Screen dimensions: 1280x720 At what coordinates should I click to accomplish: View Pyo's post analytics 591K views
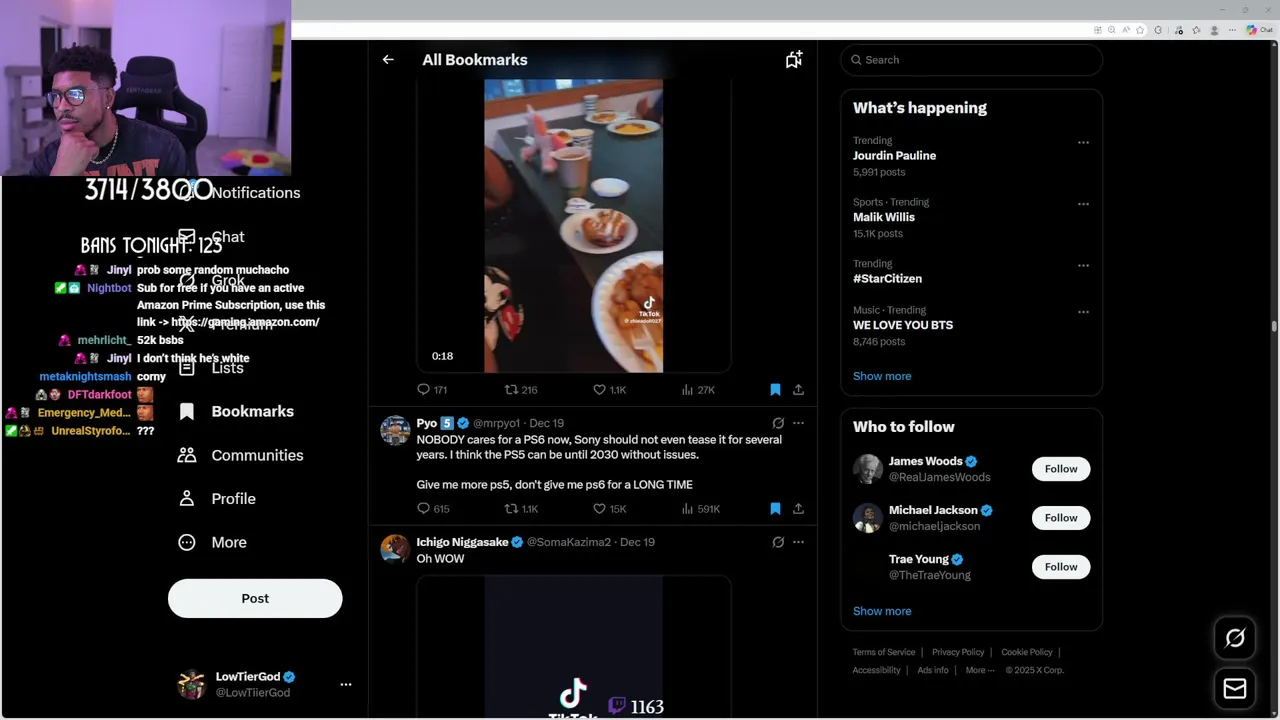point(700,509)
